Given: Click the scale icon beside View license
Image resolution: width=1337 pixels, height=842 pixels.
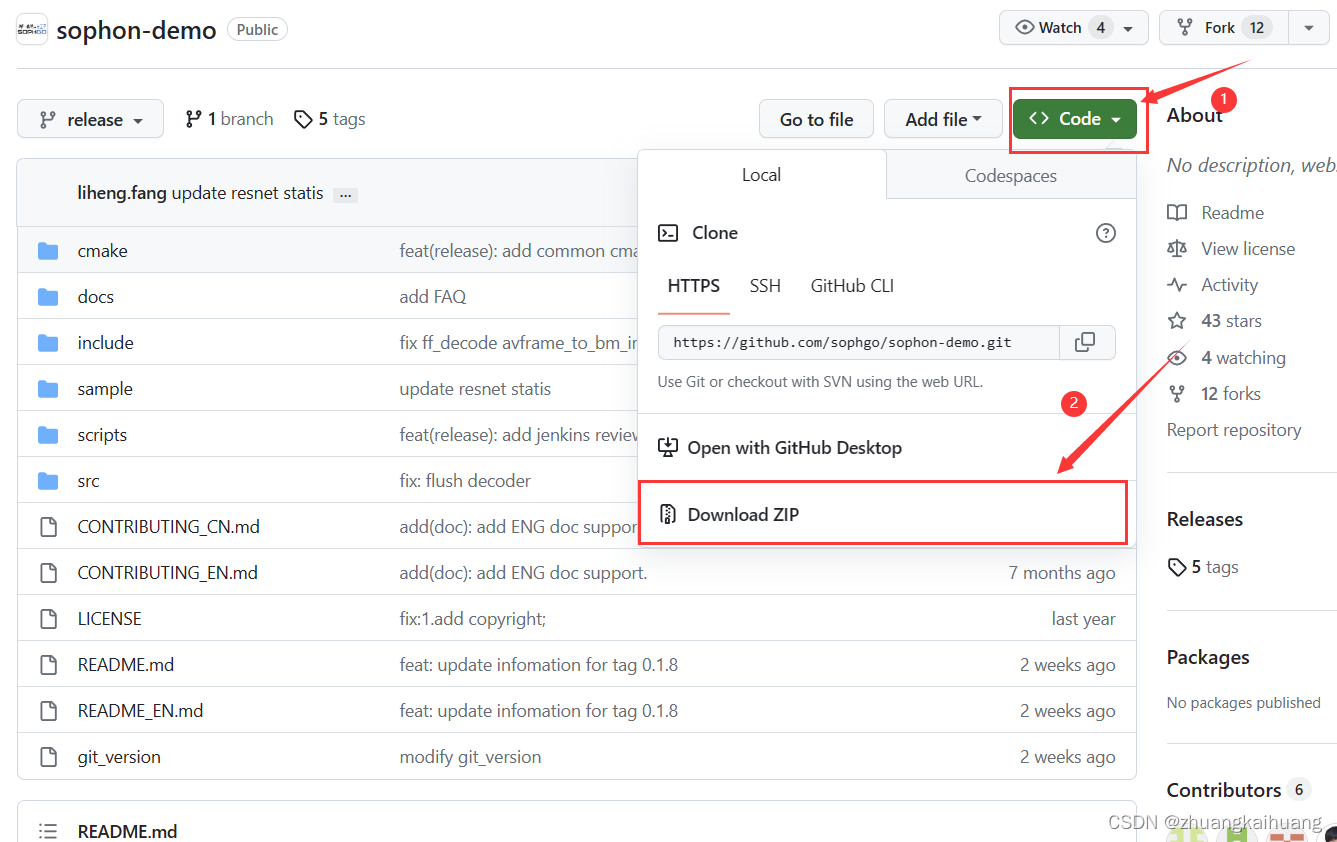Looking at the screenshot, I should click(1177, 249).
